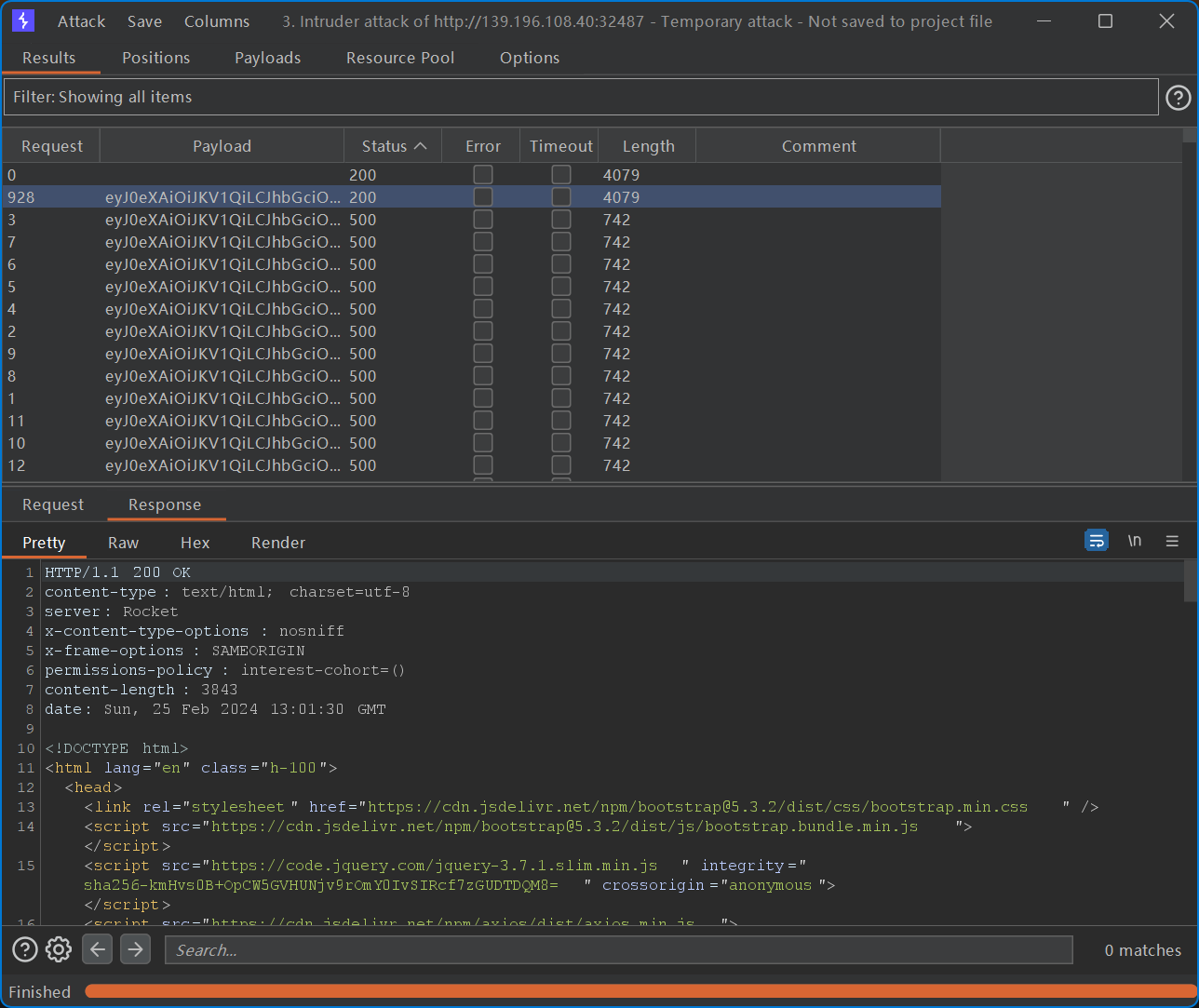Go to next search match arrow
The width and height of the screenshot is (1199, 1008).
(136, 949)
